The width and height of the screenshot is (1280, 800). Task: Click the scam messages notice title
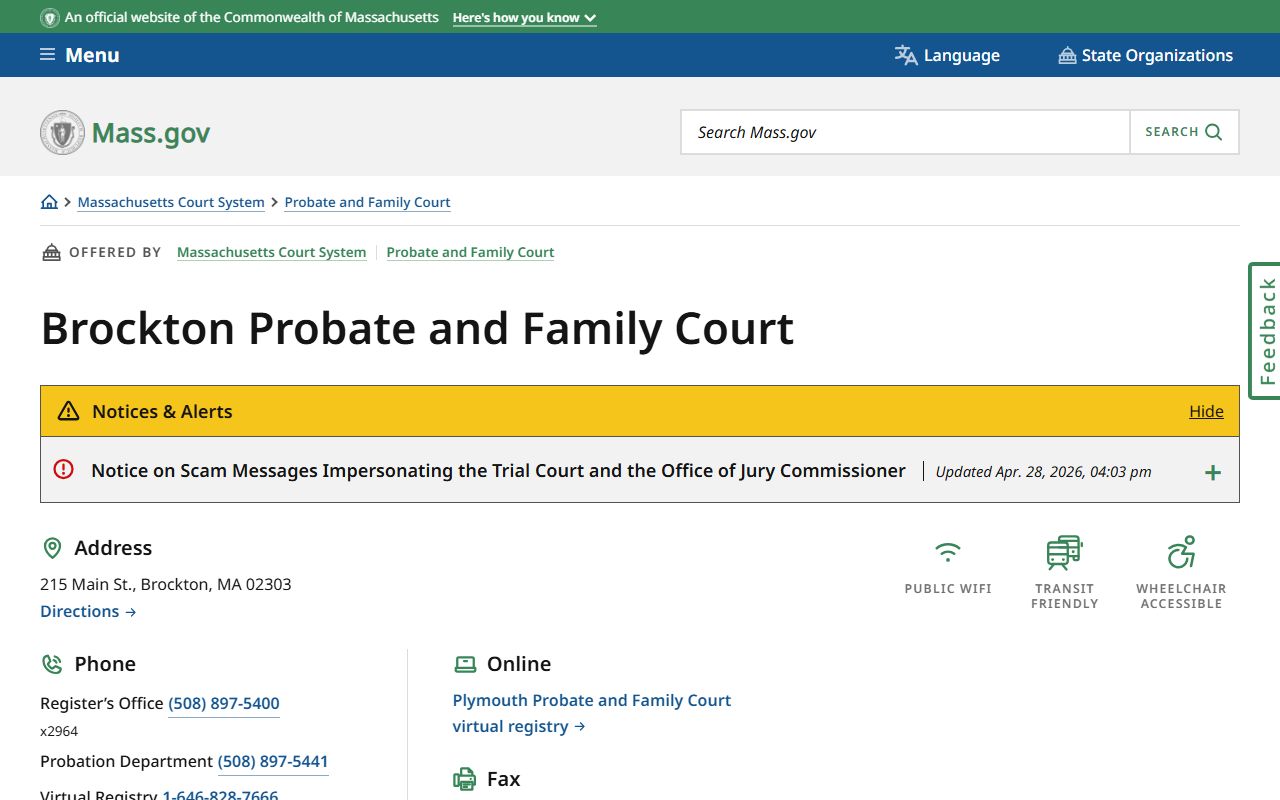[x=498, y=470]
